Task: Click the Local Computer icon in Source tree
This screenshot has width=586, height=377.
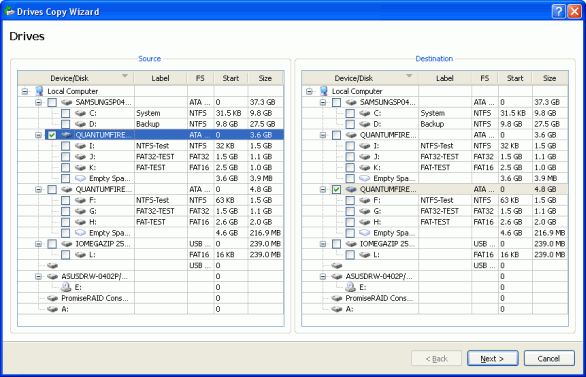Action: click(39, 91)
